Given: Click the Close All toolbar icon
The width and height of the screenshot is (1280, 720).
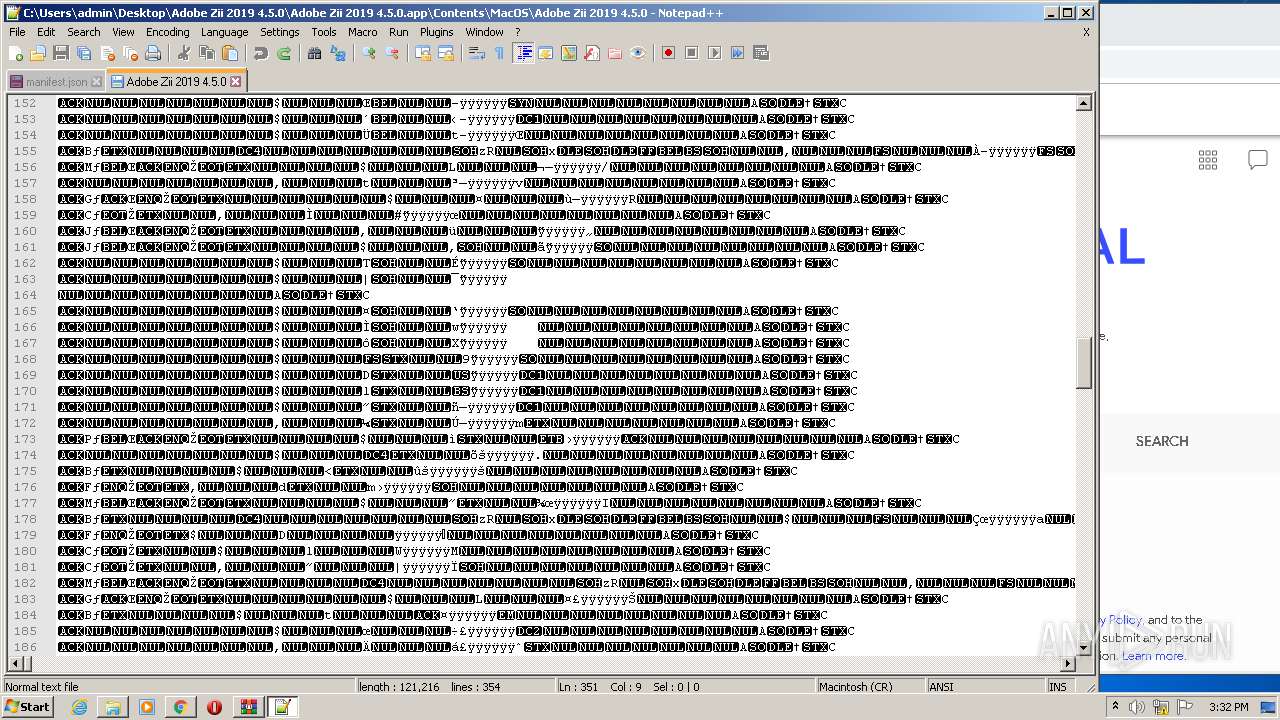Looking at the screenshot, I should 130,53.
